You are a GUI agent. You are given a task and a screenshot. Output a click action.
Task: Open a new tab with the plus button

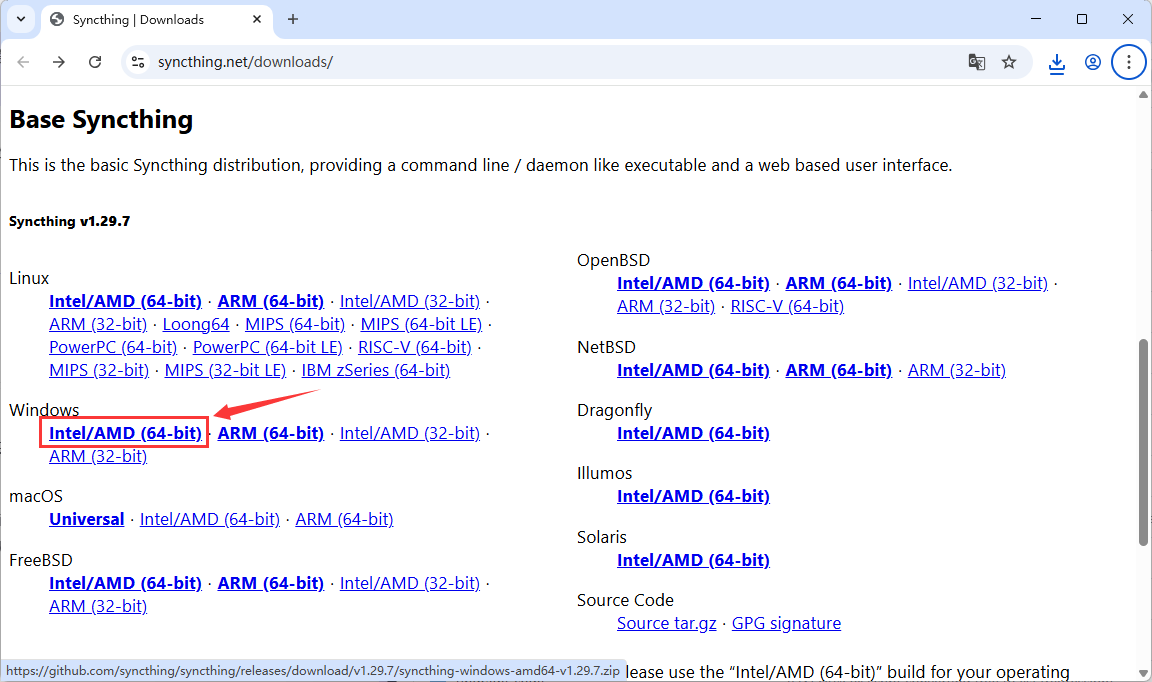pos(292,19)
